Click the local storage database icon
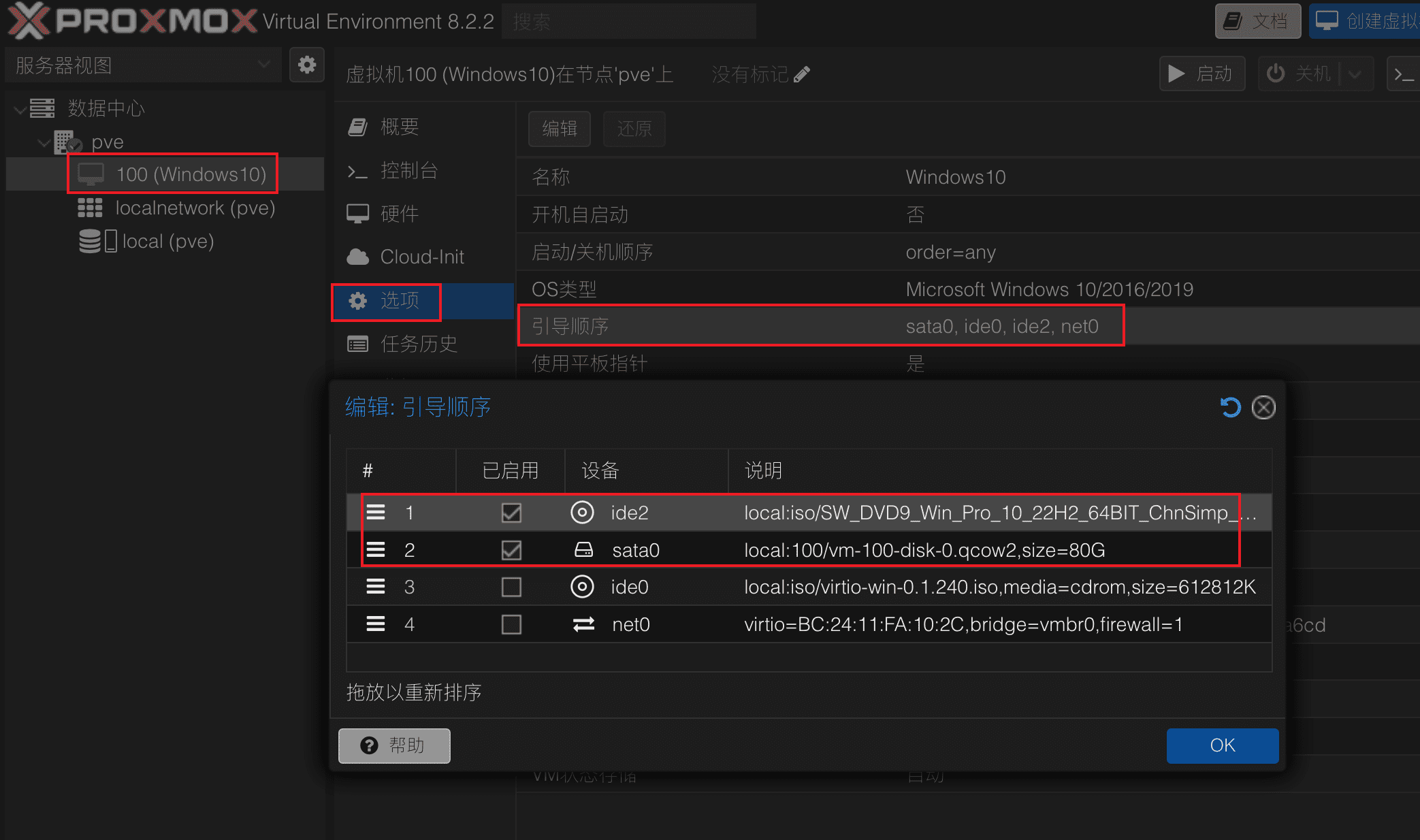The image size is (1420, 840). coord(97,241)
